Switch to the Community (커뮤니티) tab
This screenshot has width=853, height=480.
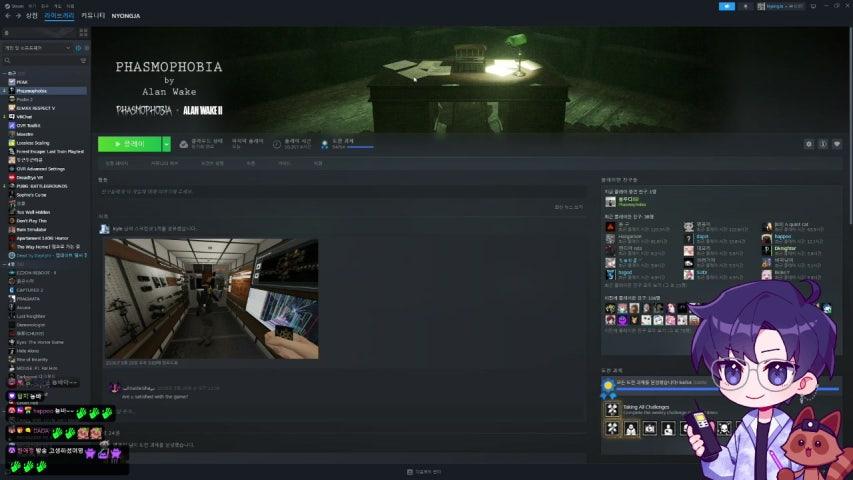[92, 16]
